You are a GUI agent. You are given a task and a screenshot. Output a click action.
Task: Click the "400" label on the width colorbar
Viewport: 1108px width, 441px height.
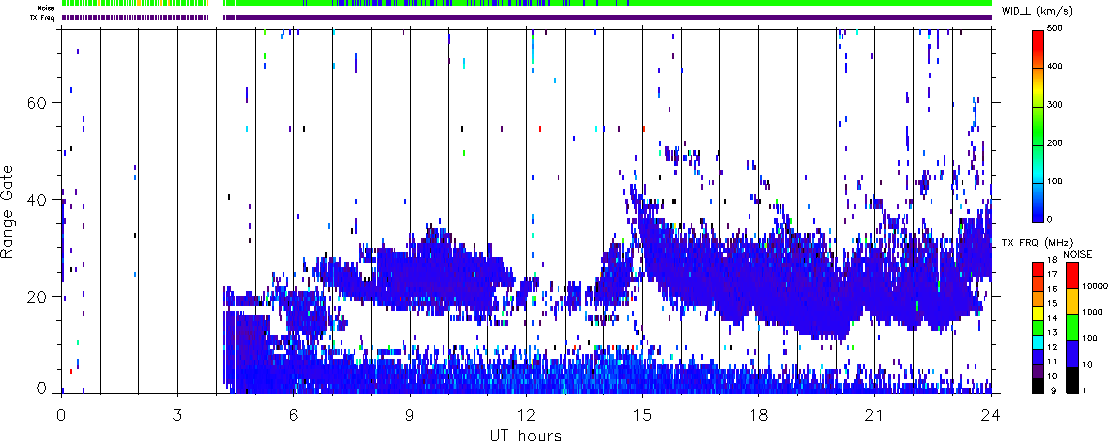pyautogui.click(x=1056, y=66)
